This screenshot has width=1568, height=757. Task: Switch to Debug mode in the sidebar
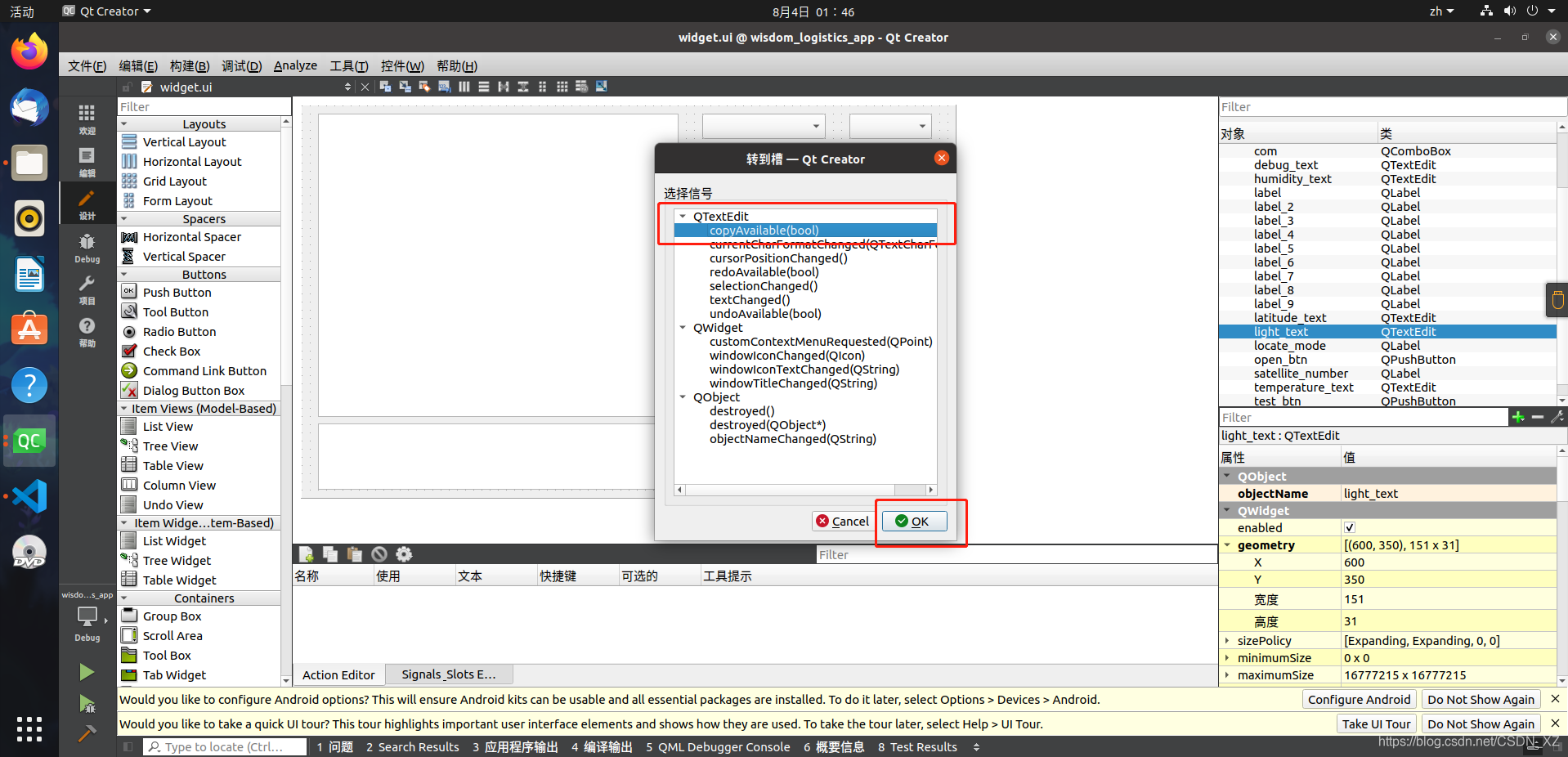(x=87, y=248)
